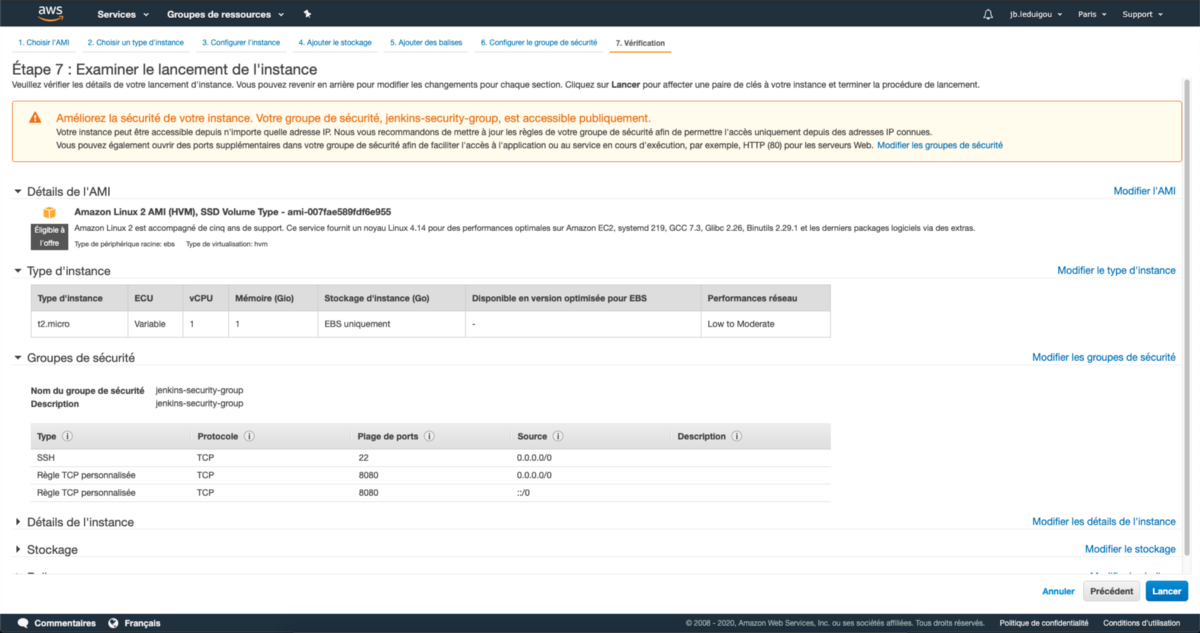
Task: Expand the Stockage section
Action: point(17,550)
